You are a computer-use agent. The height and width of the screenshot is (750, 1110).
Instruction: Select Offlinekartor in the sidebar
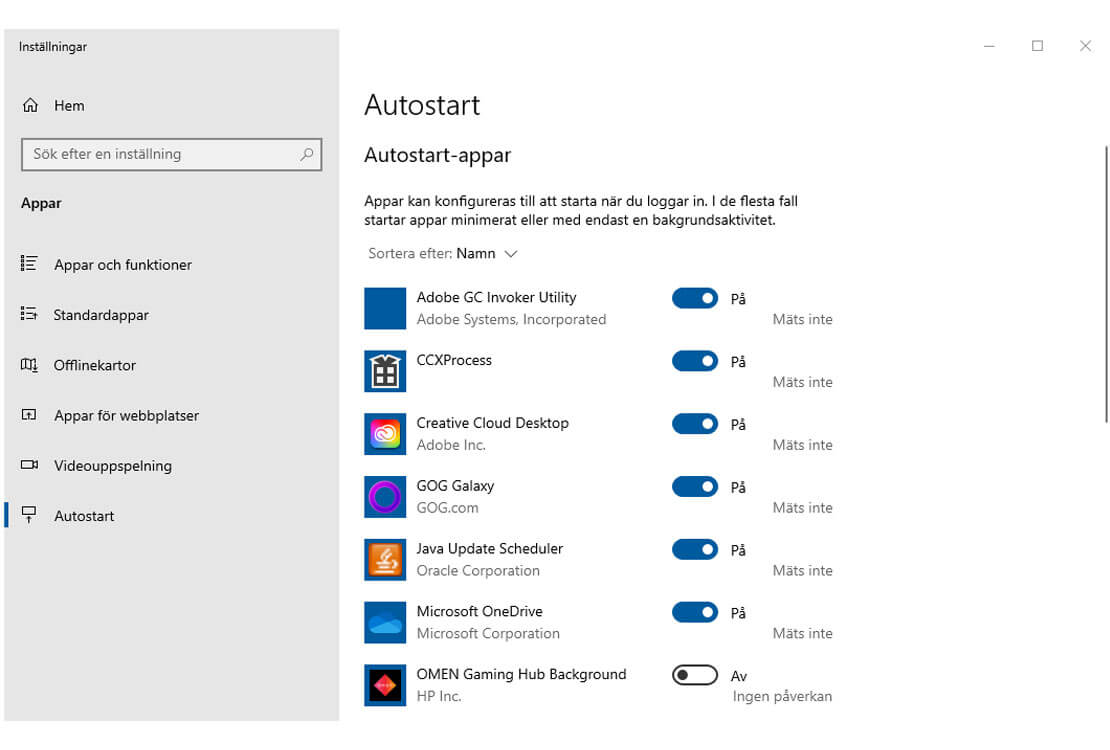coord(95,365)
